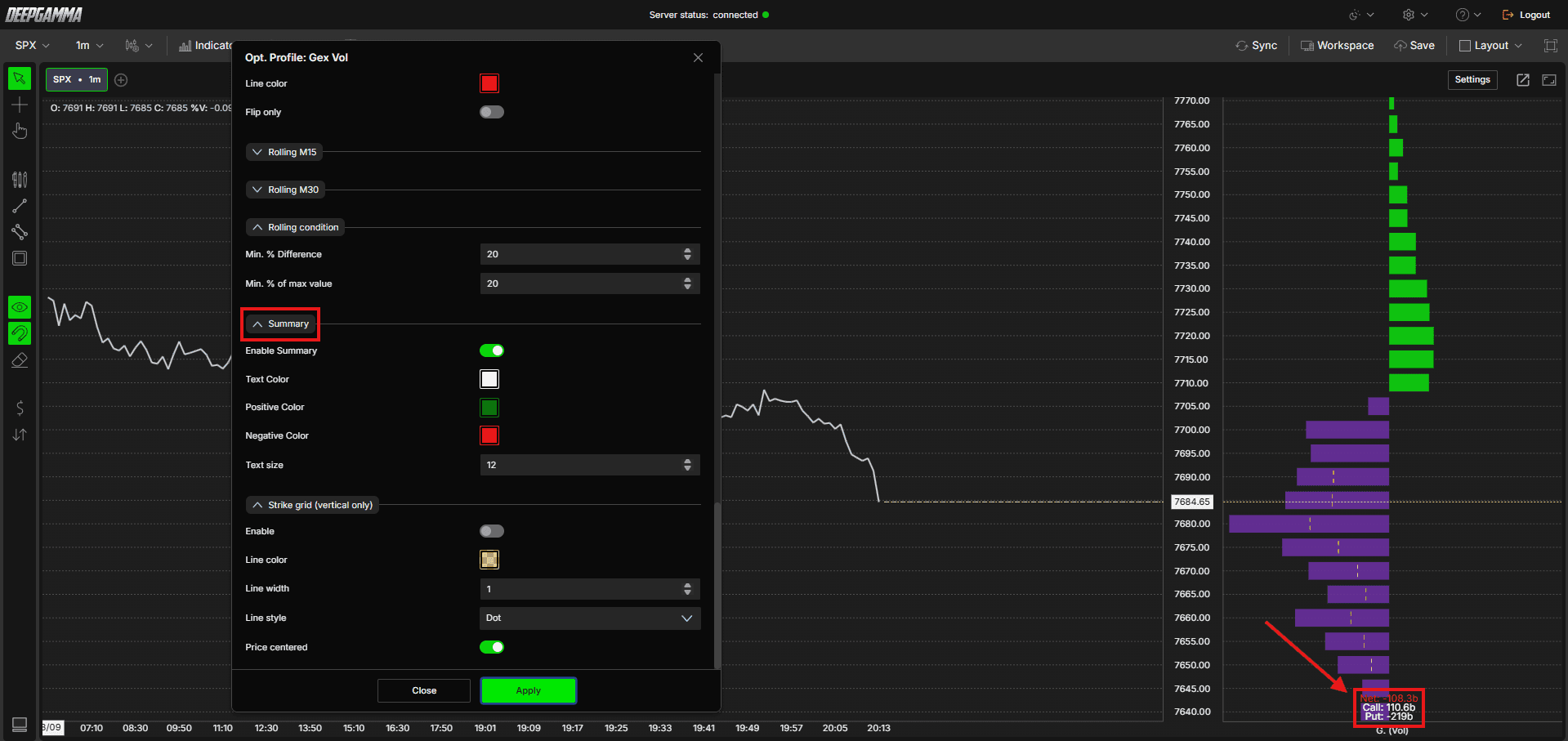The height and width of the screenshot is (741, 1568).
Task: Open the Line style Dot dropdown
Action: tap(590, 618)
